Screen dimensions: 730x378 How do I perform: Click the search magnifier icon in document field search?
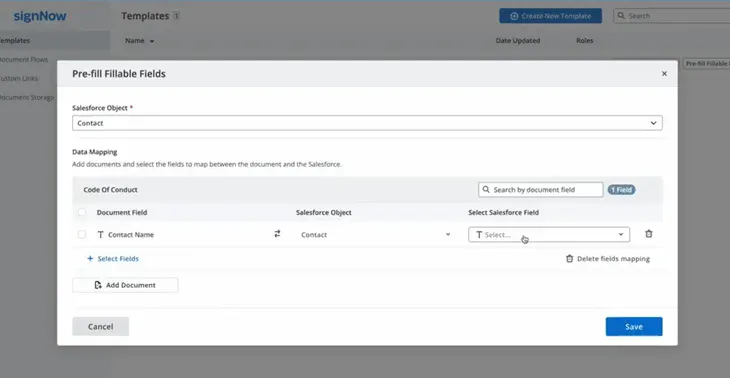pyautogui.click(x=486, y=189)
